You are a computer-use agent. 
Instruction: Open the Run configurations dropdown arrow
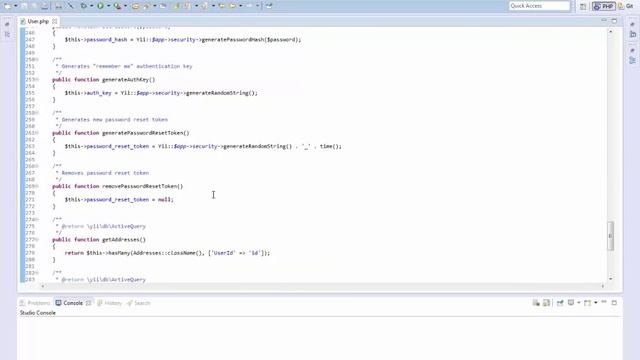(108, 6)
